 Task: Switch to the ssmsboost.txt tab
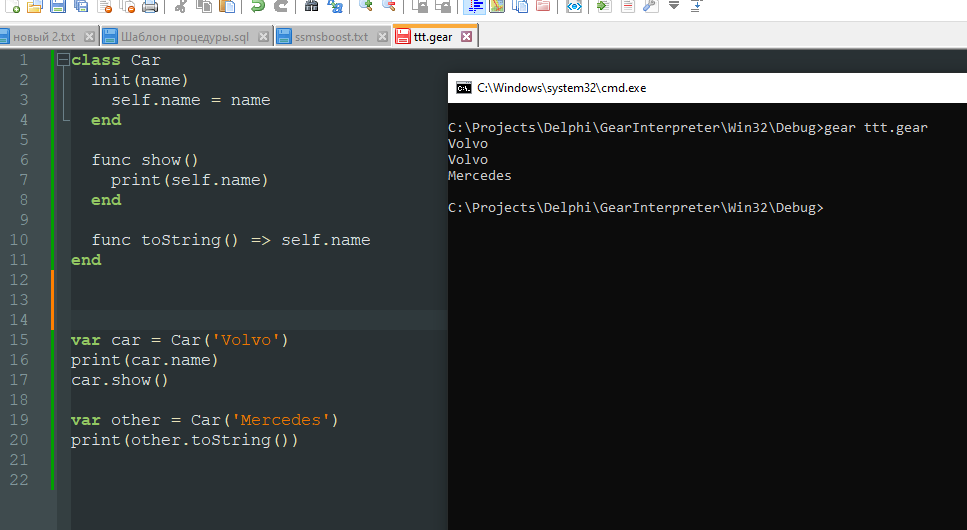[331, 37]
